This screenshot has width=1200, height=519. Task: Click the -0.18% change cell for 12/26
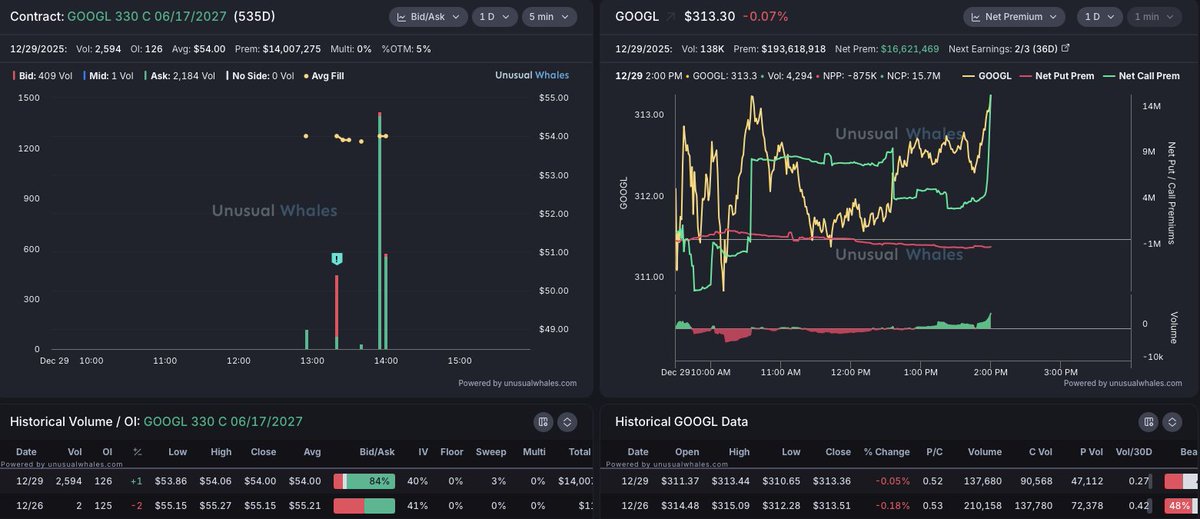(891, 505)
